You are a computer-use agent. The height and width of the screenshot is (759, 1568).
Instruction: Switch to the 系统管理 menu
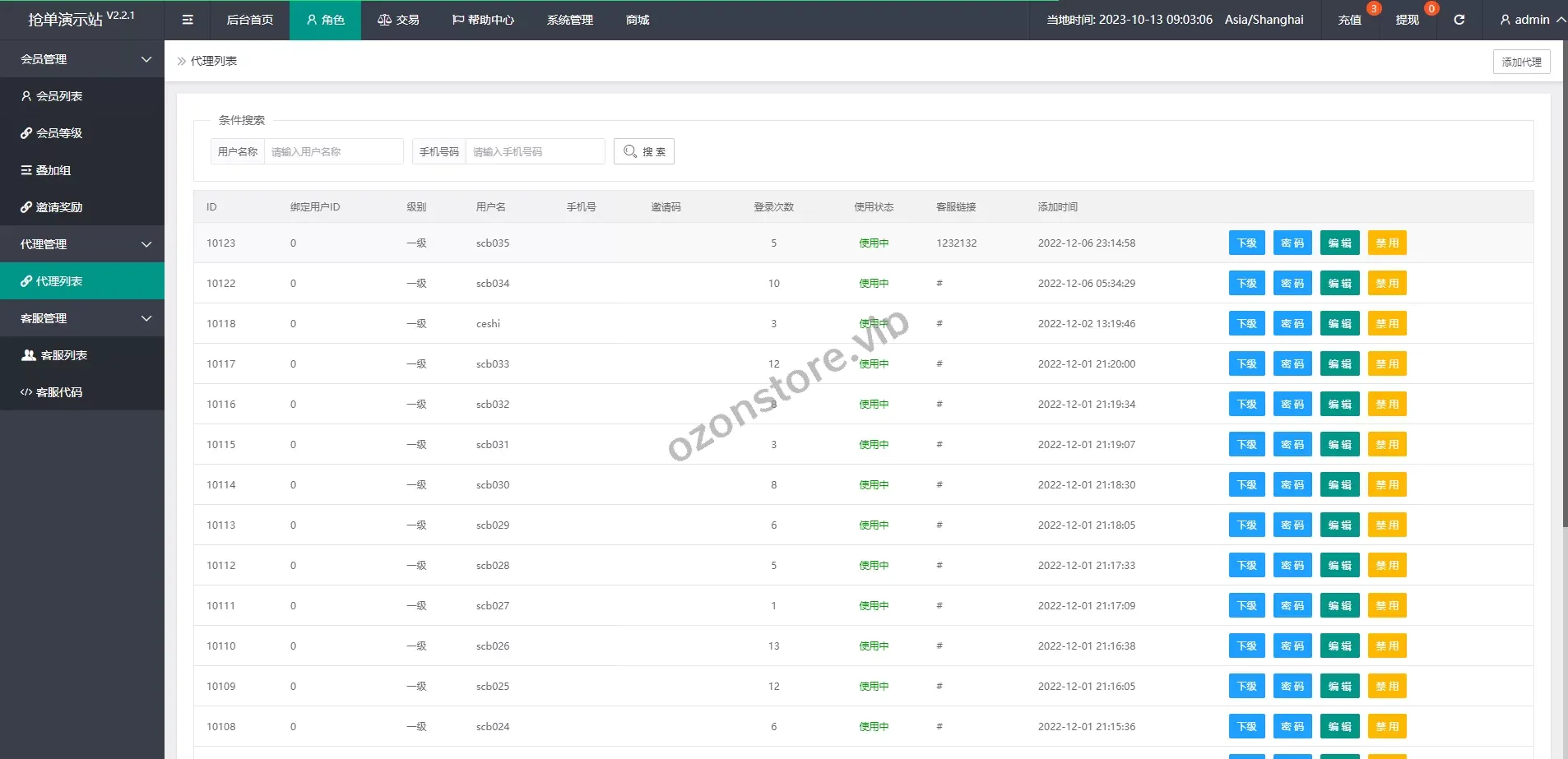pos(570,19)
